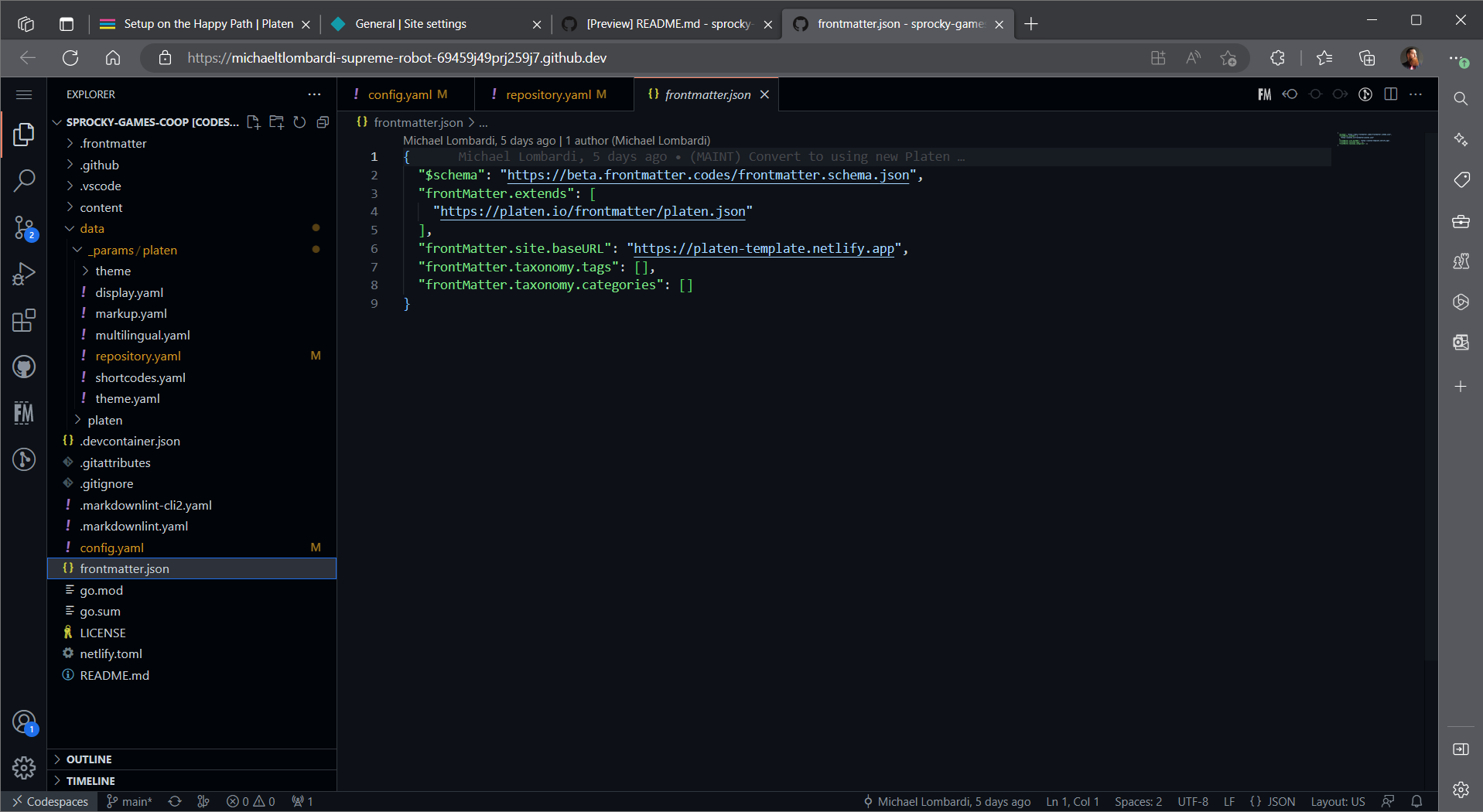Open the Source Control view
Image resolution: width=1483 pixels, height=812 pixels.
pos(24,227)
